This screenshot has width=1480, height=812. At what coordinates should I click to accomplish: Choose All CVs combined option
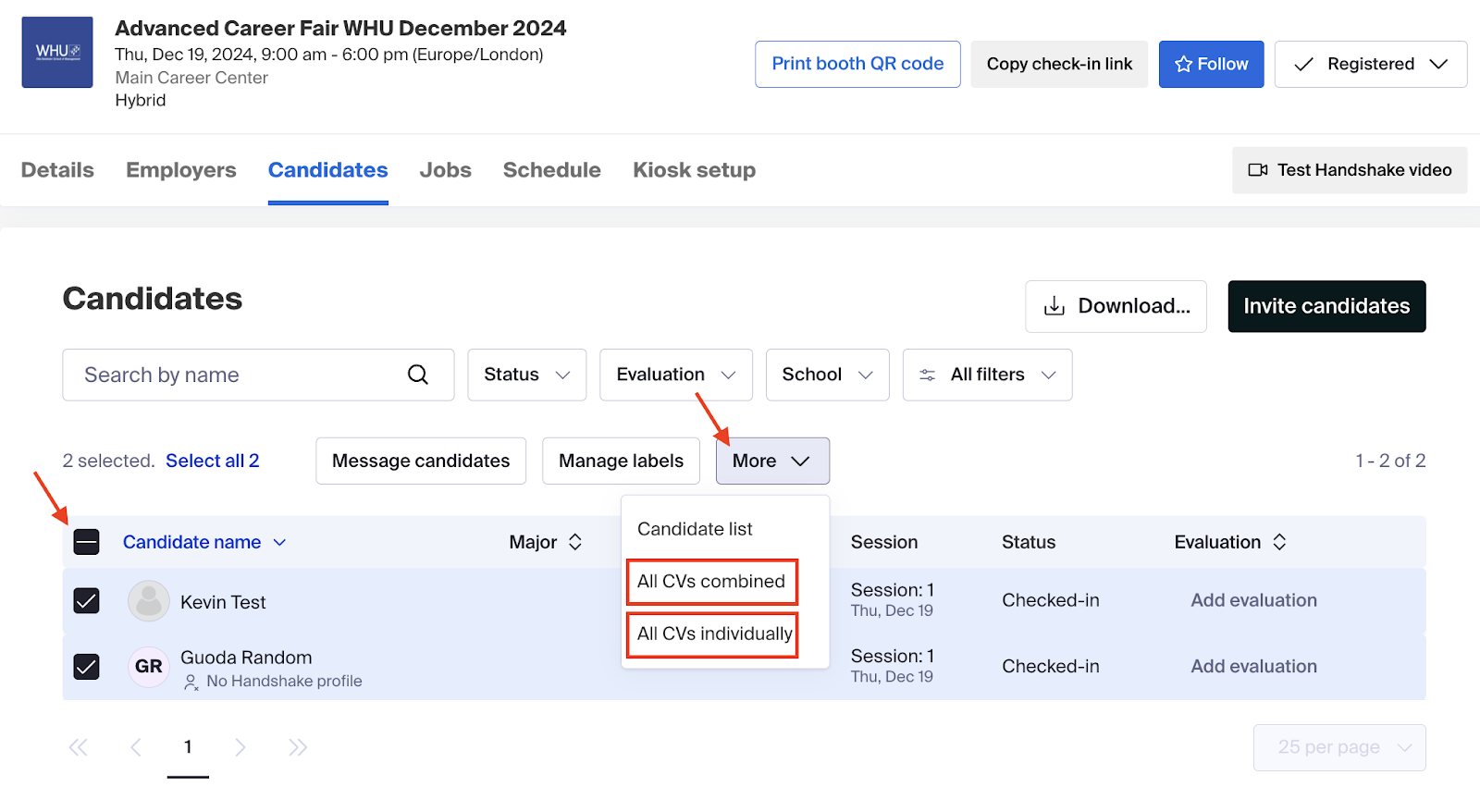[710, 582]
